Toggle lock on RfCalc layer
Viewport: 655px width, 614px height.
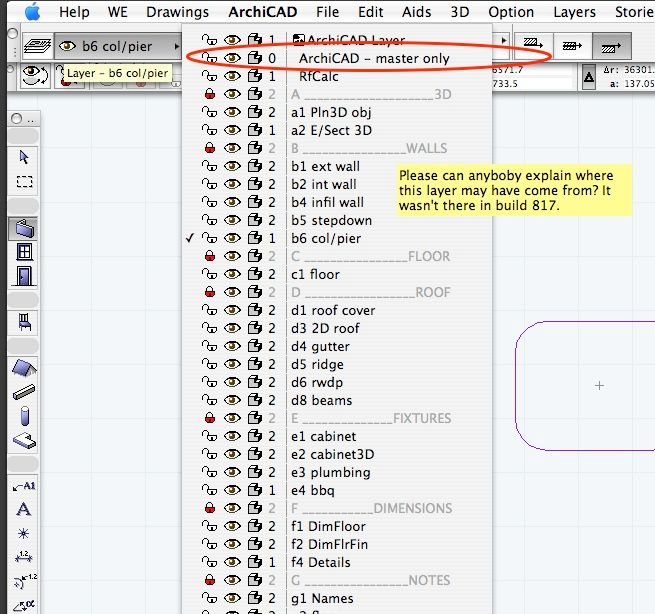pos(209,76)
